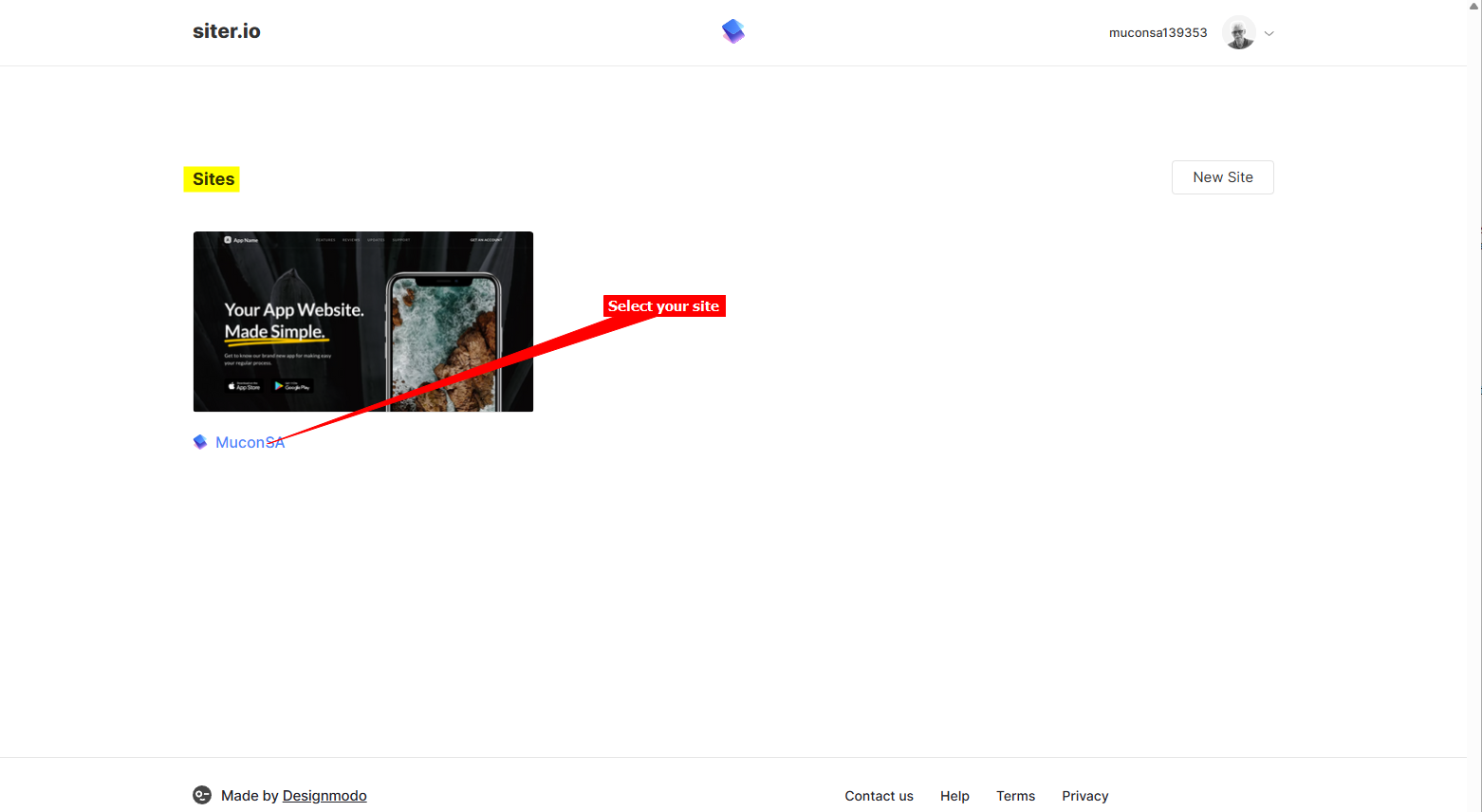The width and height of the screenshot is (1482, 812).
Task: Click the profile avatar photo
Action: pyautogui.click(x=1238, y=31)
